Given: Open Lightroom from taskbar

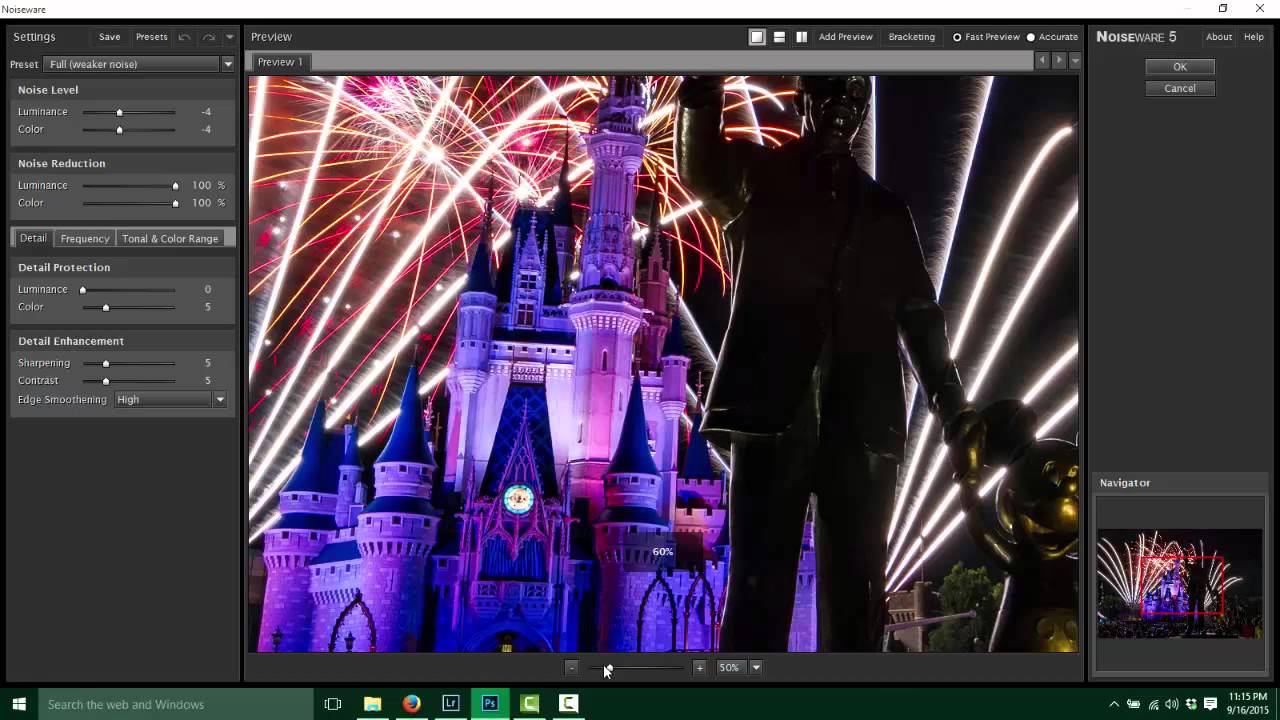Looking at the screenshot, I should pos(451,704).
